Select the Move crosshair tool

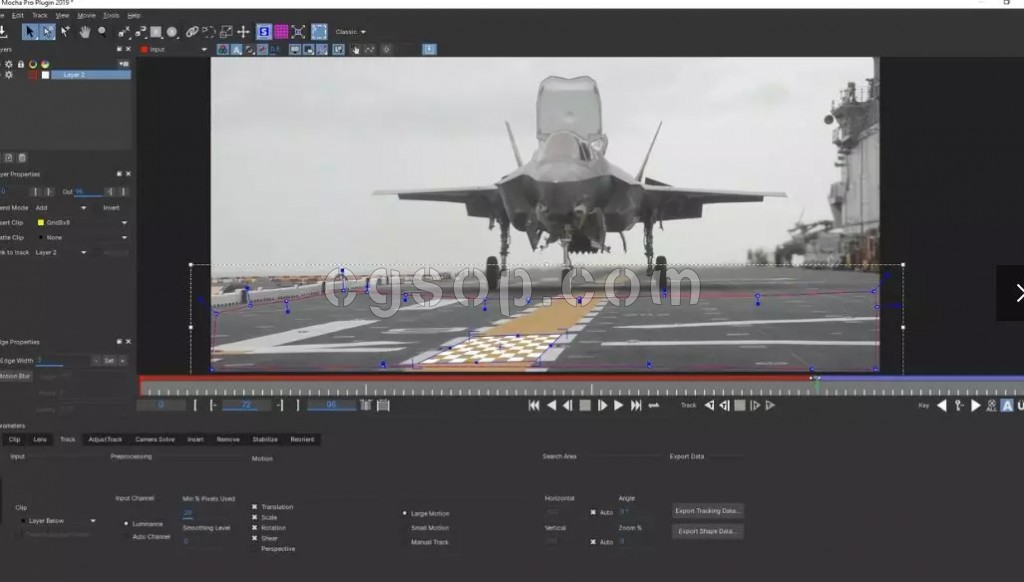(244, 31)
